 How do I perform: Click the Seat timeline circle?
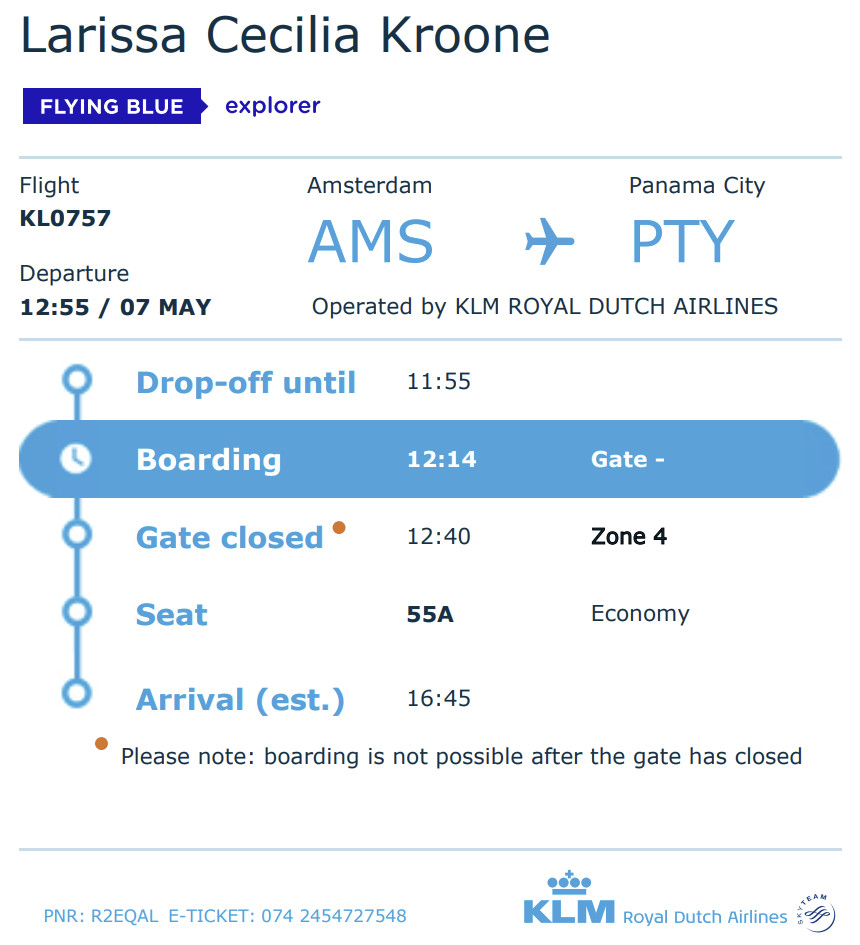[77, 612]
